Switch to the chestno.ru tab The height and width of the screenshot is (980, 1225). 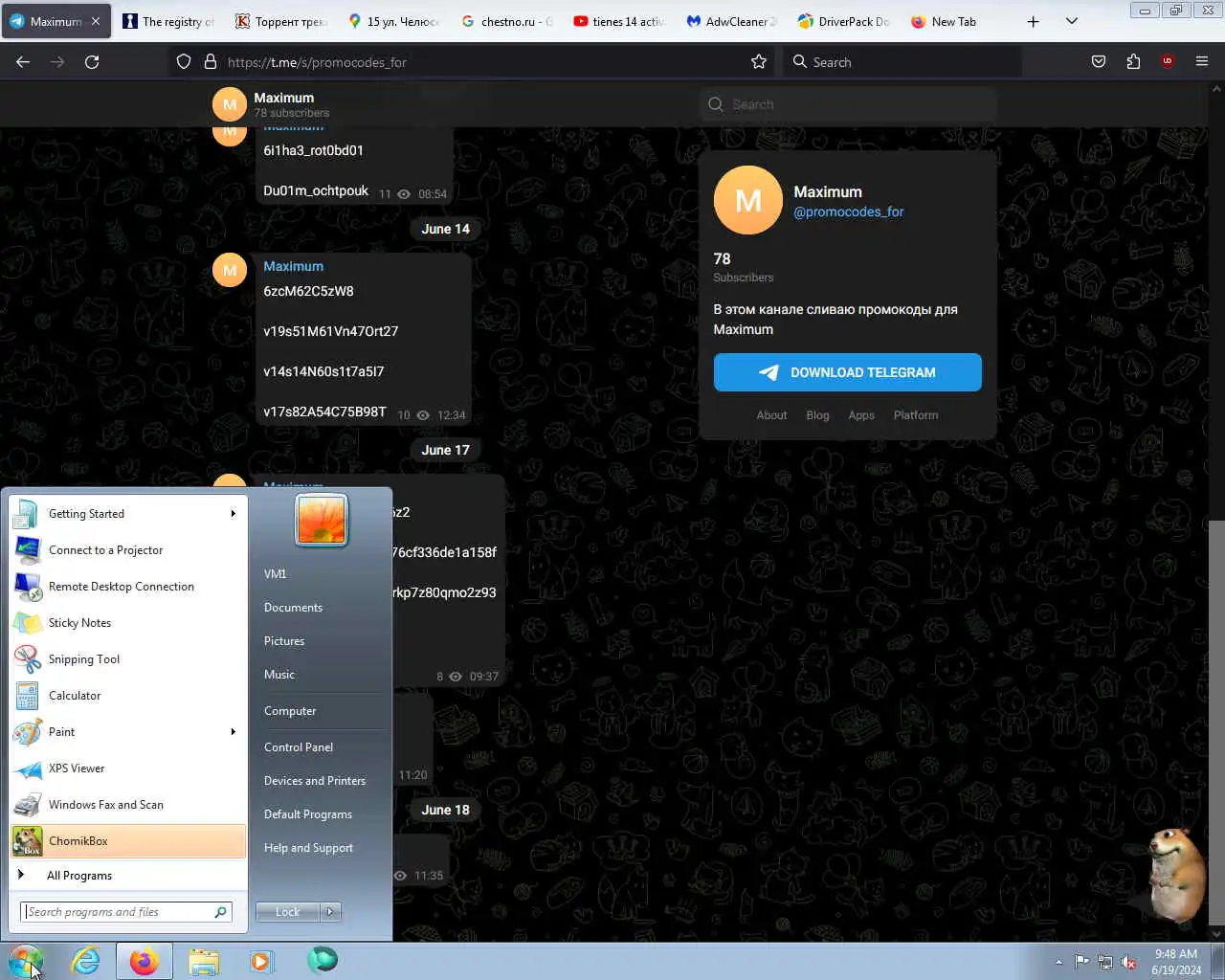point(507,21)
